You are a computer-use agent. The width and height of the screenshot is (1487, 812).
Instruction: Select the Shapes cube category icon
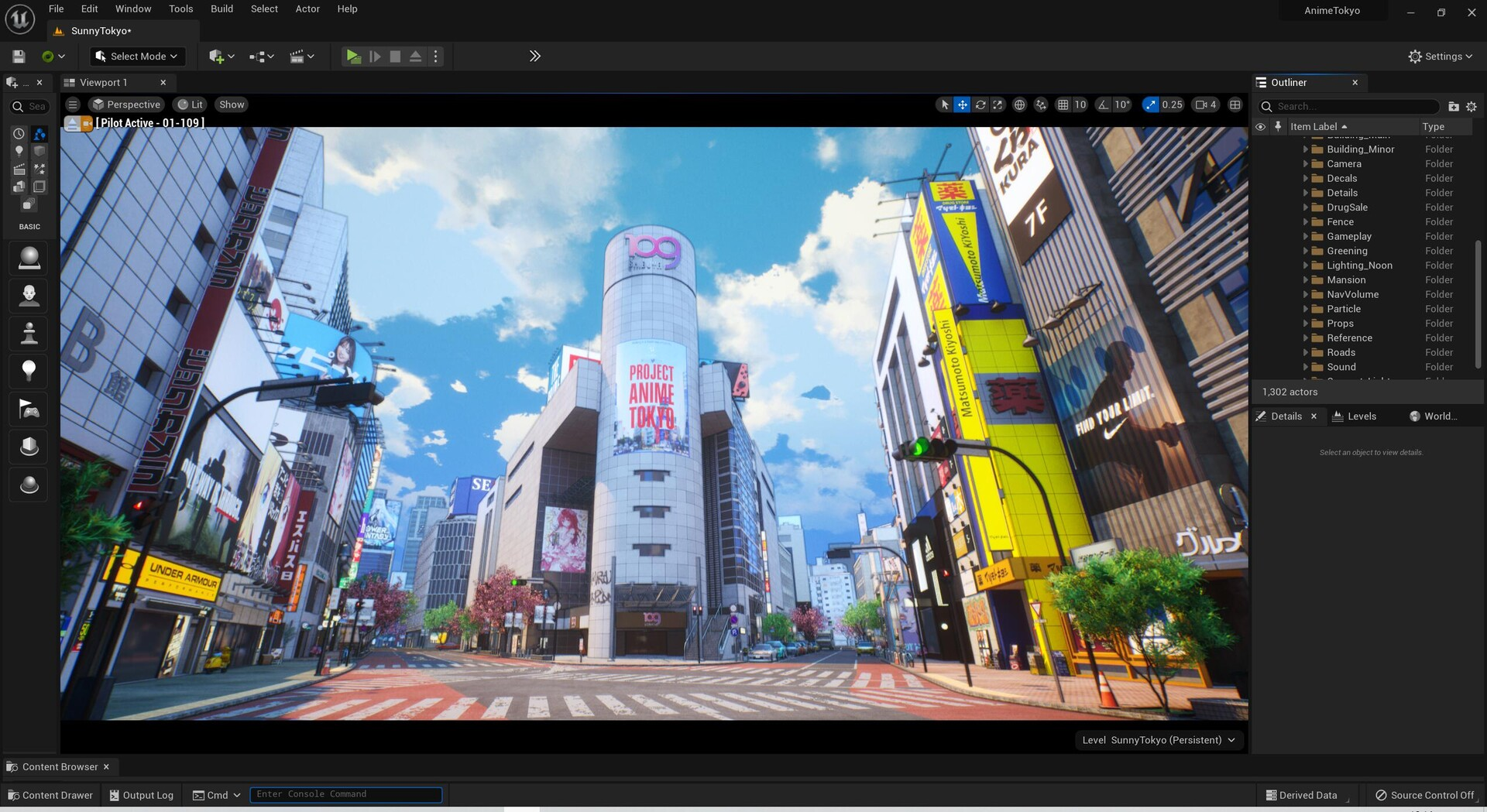39,151
